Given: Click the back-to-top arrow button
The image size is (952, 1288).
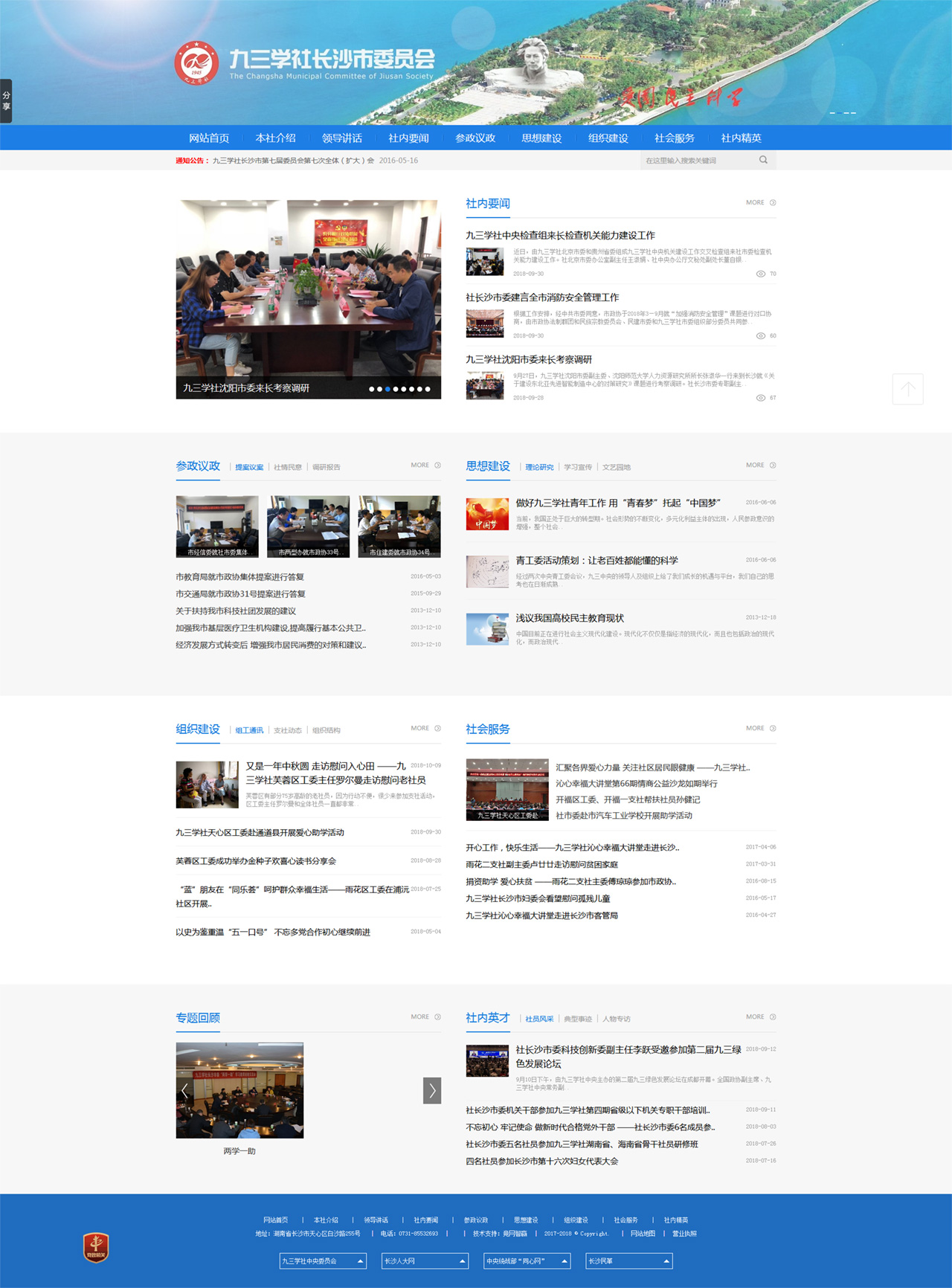Looking at the screenshot, I should 907,389.
